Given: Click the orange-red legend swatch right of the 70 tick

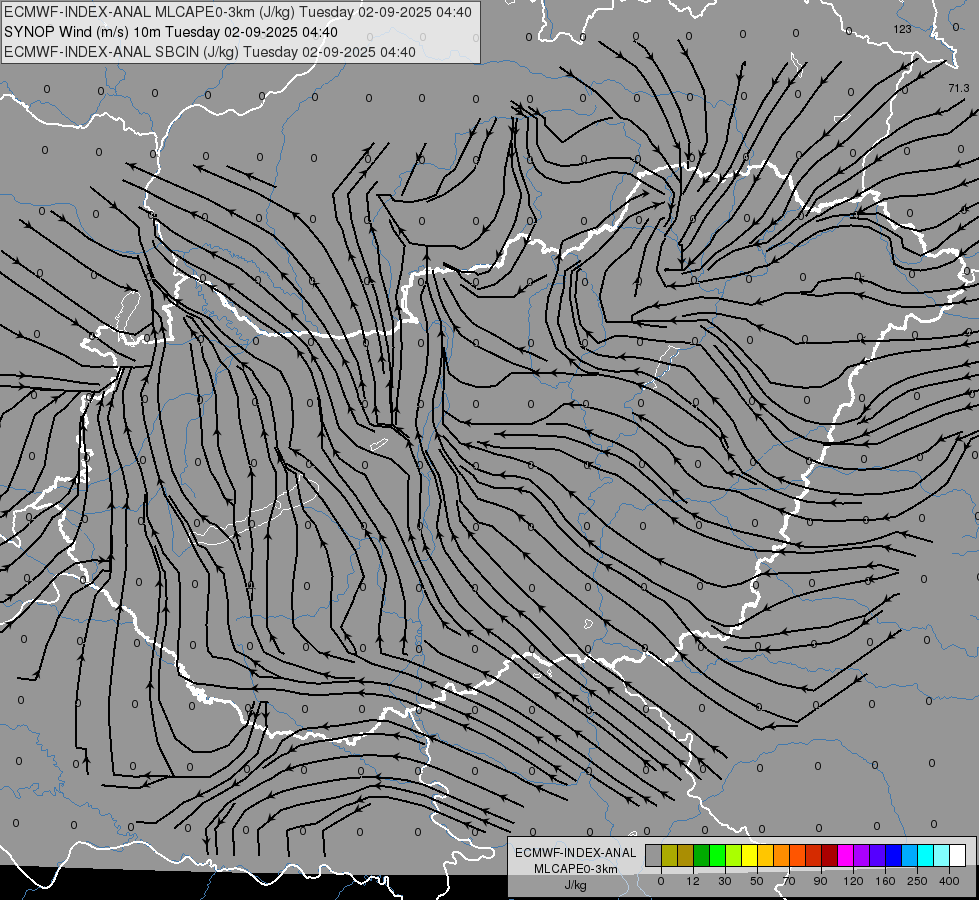Looking at the screenshot, I should (x=798, y=855).
